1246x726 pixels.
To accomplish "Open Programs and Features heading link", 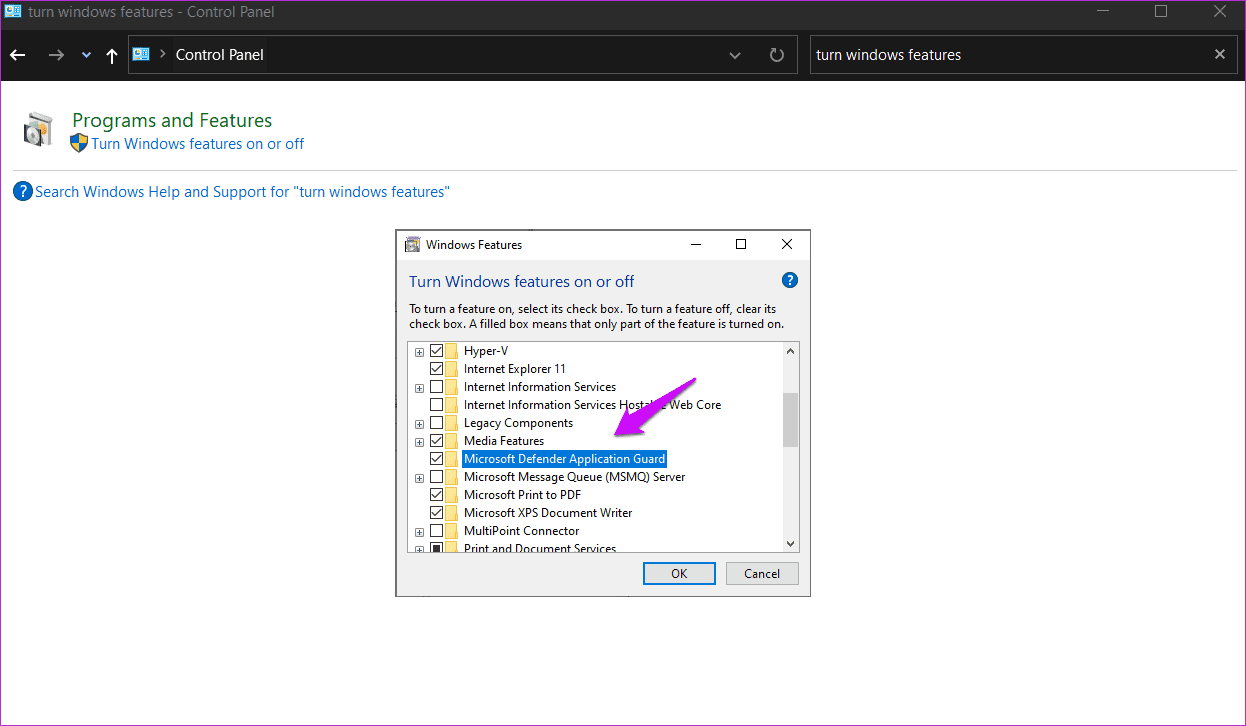I will 172,120.
